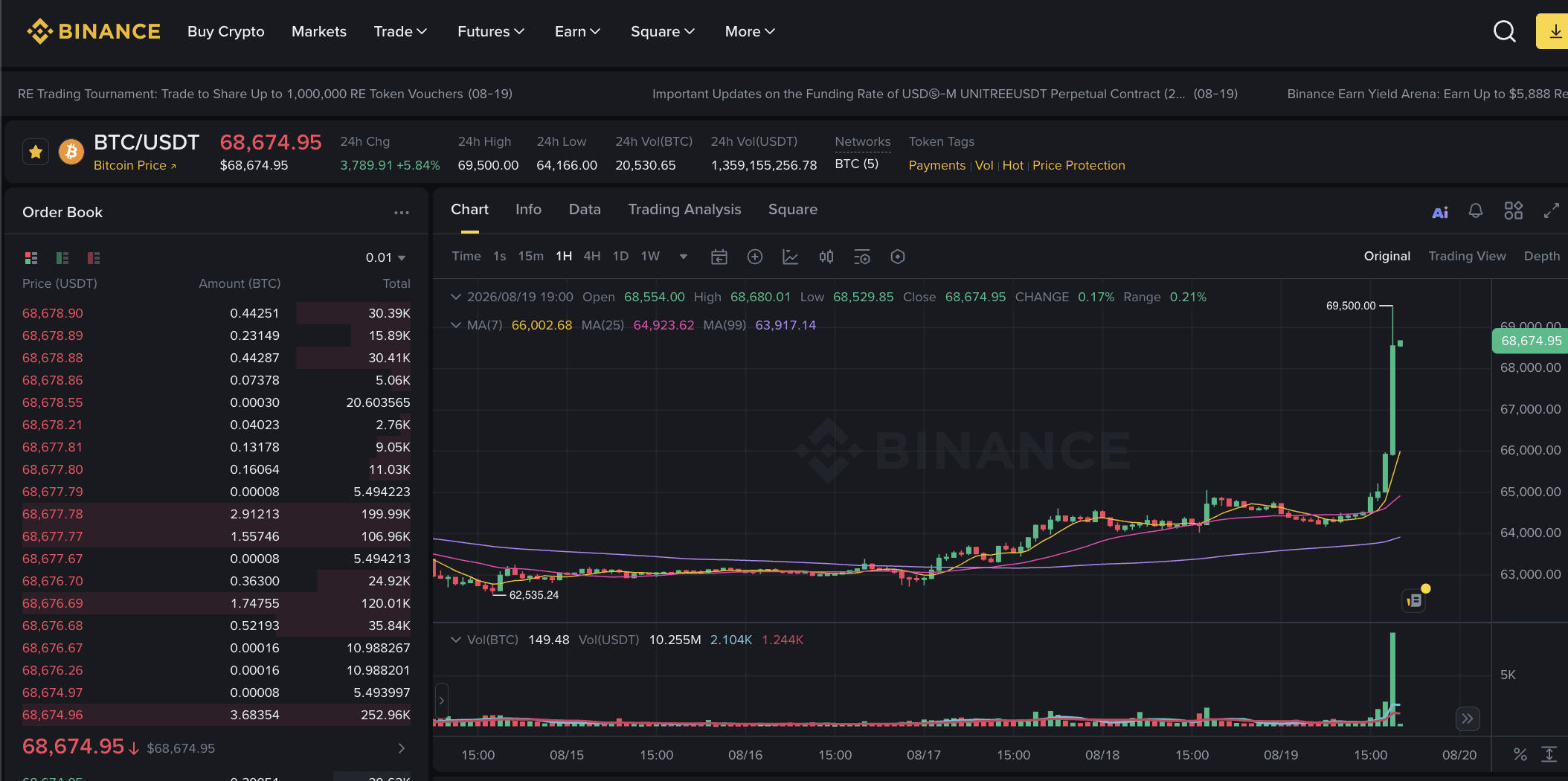Open the Square chart-panel tab
This screenshot has height=781, width=1568.
(x=793, y=210)
